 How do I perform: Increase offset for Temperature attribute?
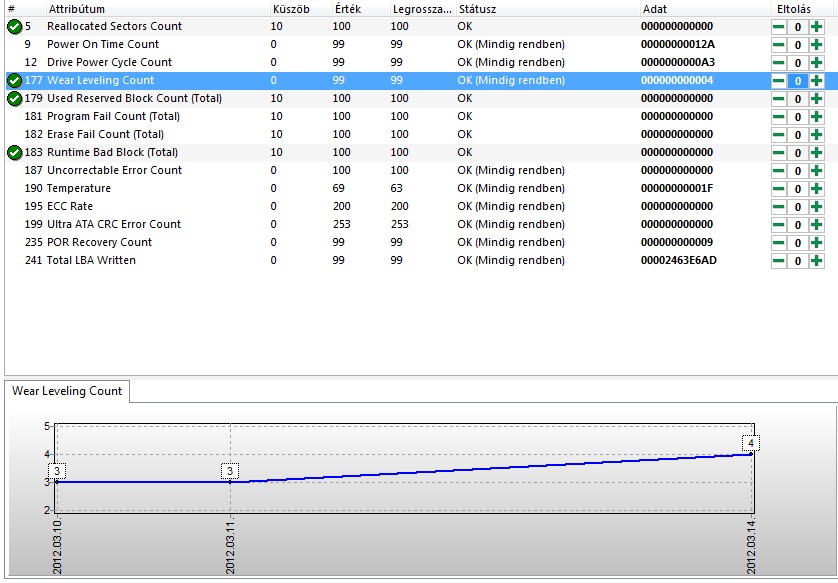pos(816,189)
